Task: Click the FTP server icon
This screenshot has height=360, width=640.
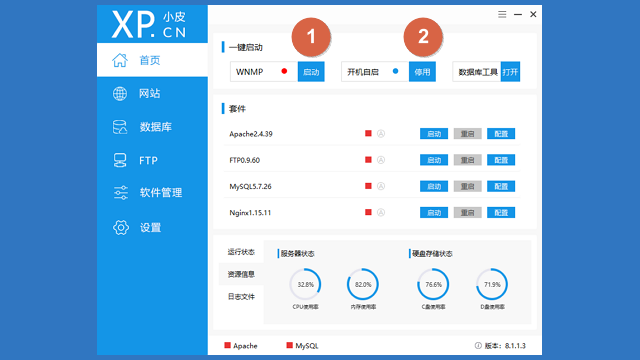Action: click(x=120, y=160)
